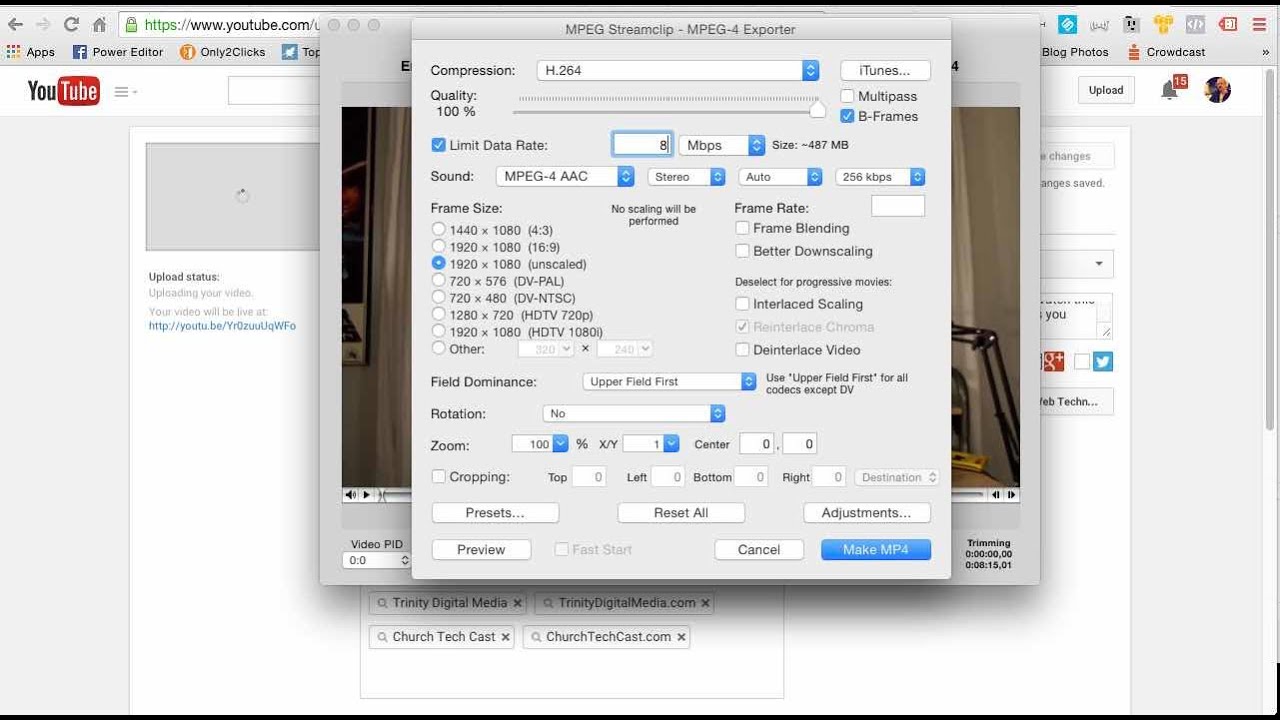Click the Quality slider handle
Screen dimensions: 1280x720
click(x=818, y=108)
